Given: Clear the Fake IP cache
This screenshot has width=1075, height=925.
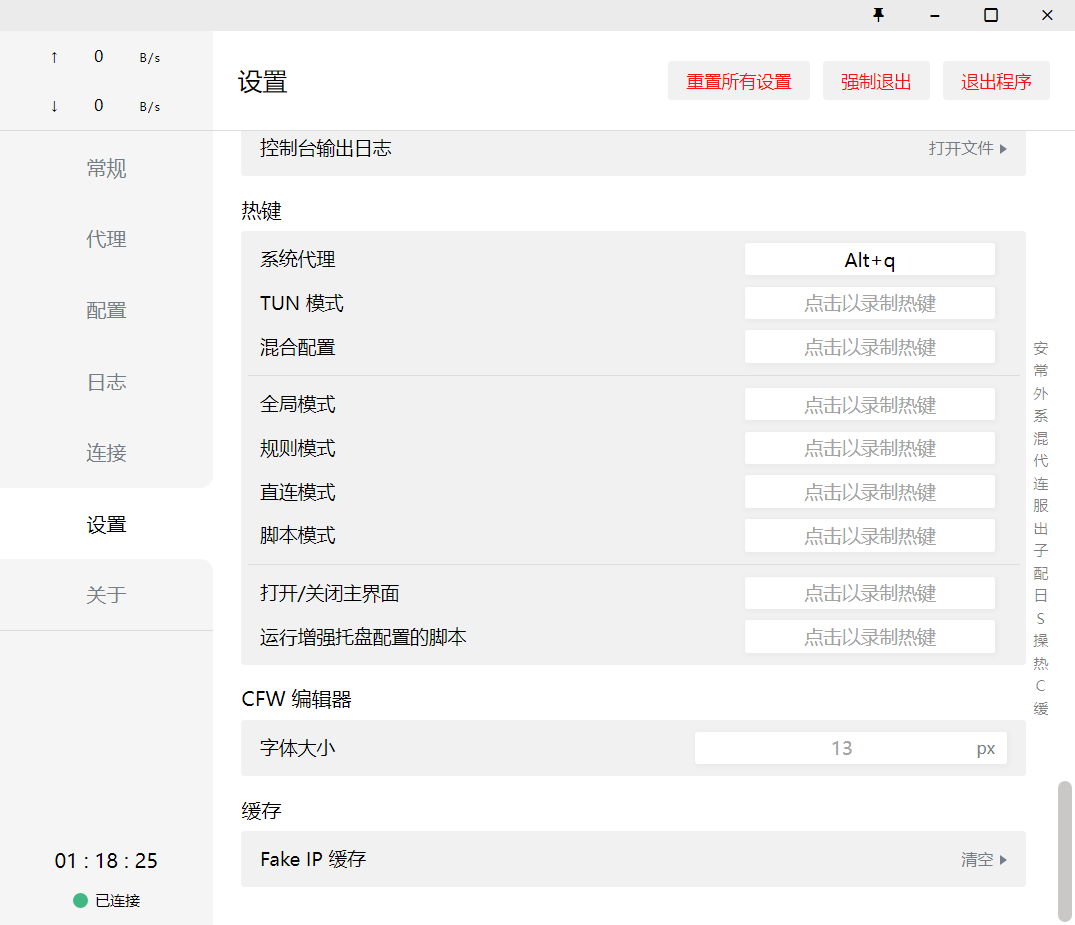Looking at the screenshot, I should click(983, 860).
